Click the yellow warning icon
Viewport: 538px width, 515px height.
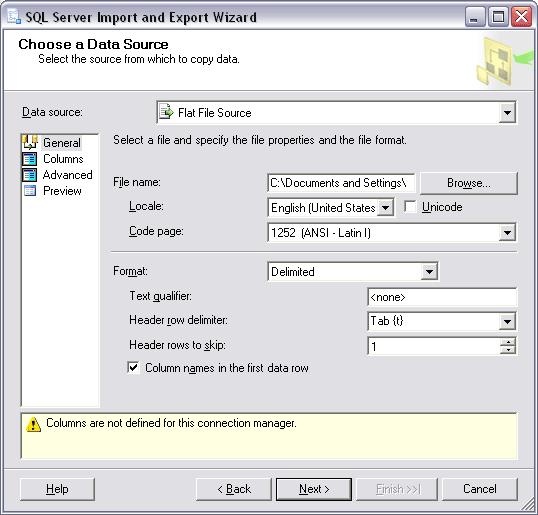click(34, 424)
